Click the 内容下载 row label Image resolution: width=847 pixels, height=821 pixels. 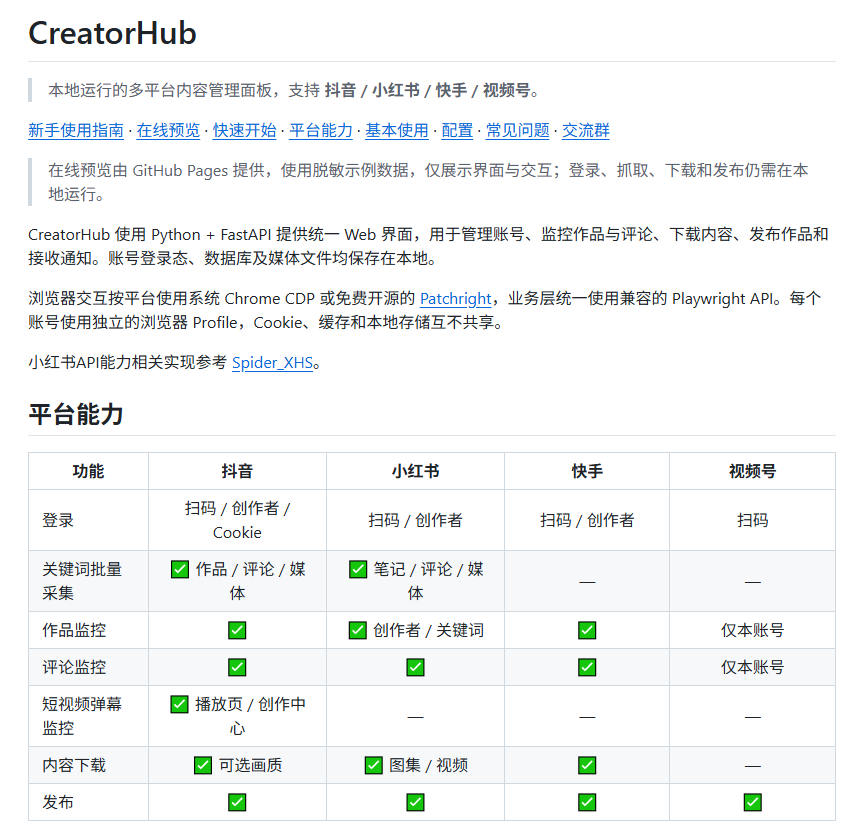(74, 765)
